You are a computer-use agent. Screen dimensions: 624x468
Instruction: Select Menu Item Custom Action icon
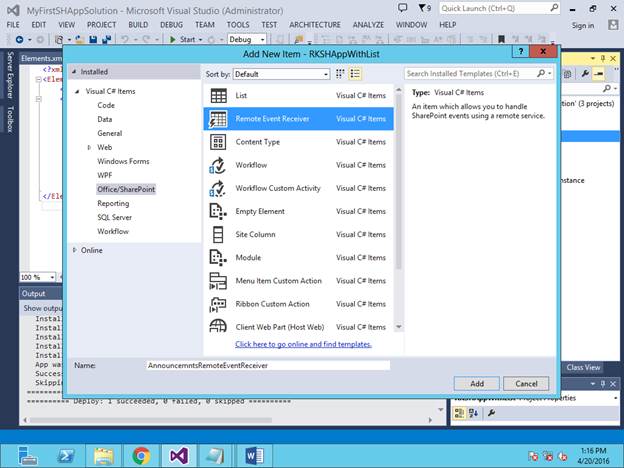pyautogui.click(x=218, y=281)
